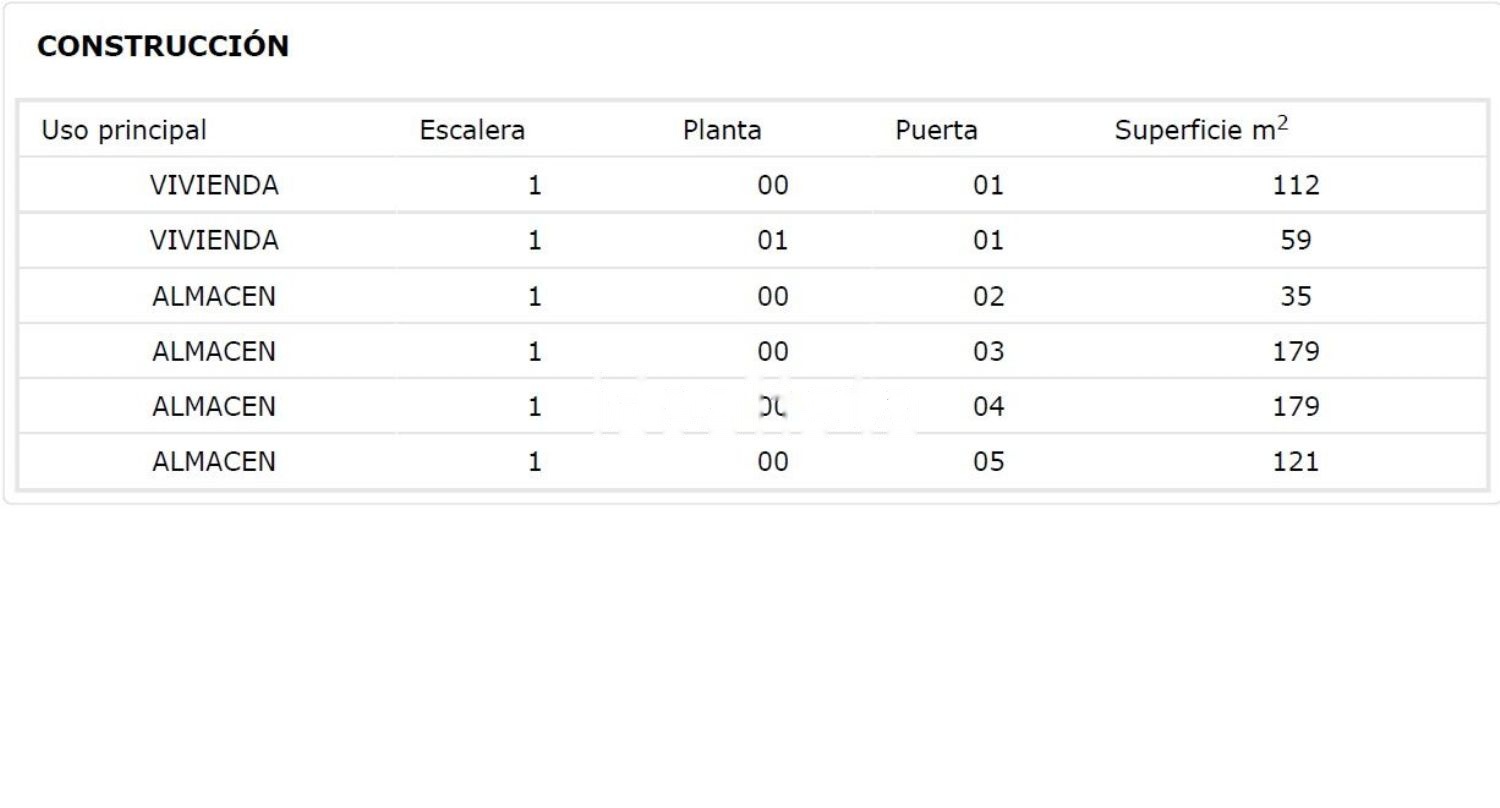Screen dimensions: 1500x808
Task: Click the Puerta value 03 cell
Action: tap(988, 352)
